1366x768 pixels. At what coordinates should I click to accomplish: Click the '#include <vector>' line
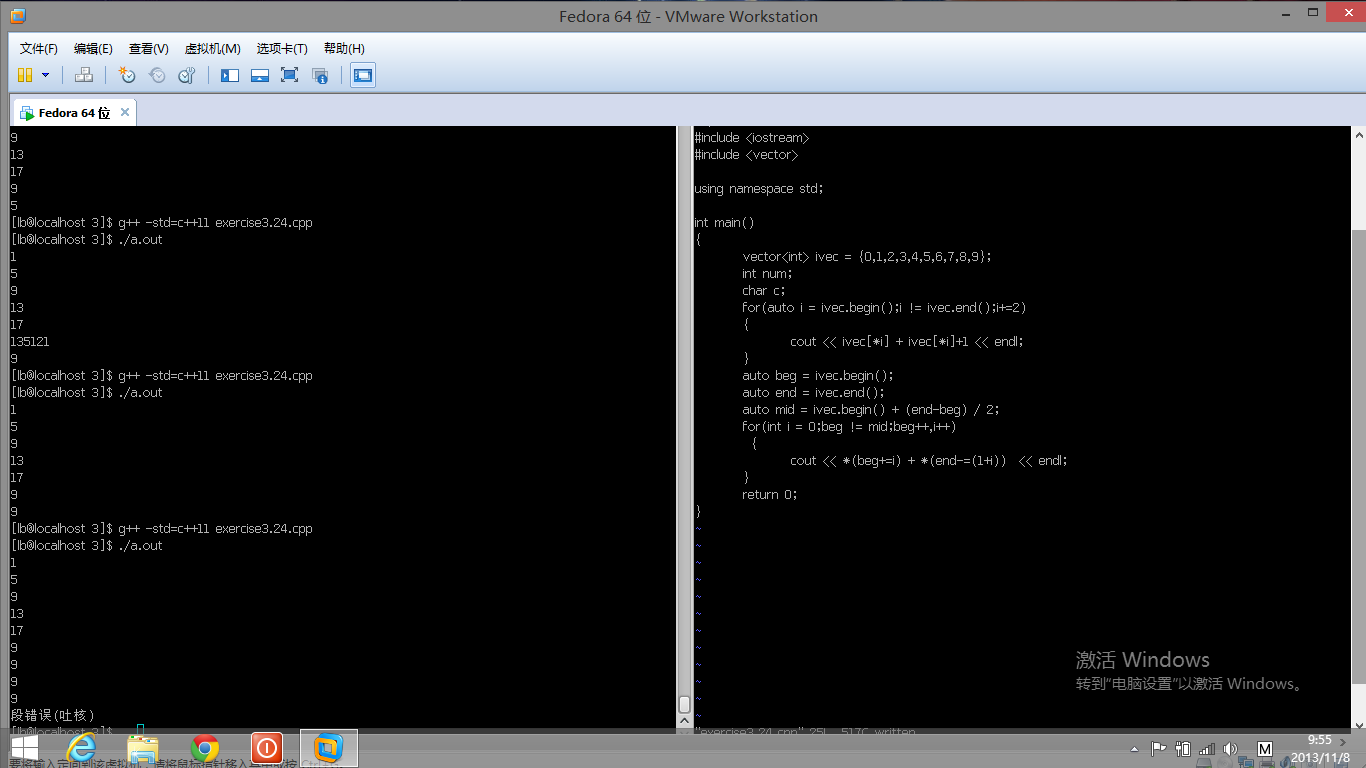coord(746,155)
